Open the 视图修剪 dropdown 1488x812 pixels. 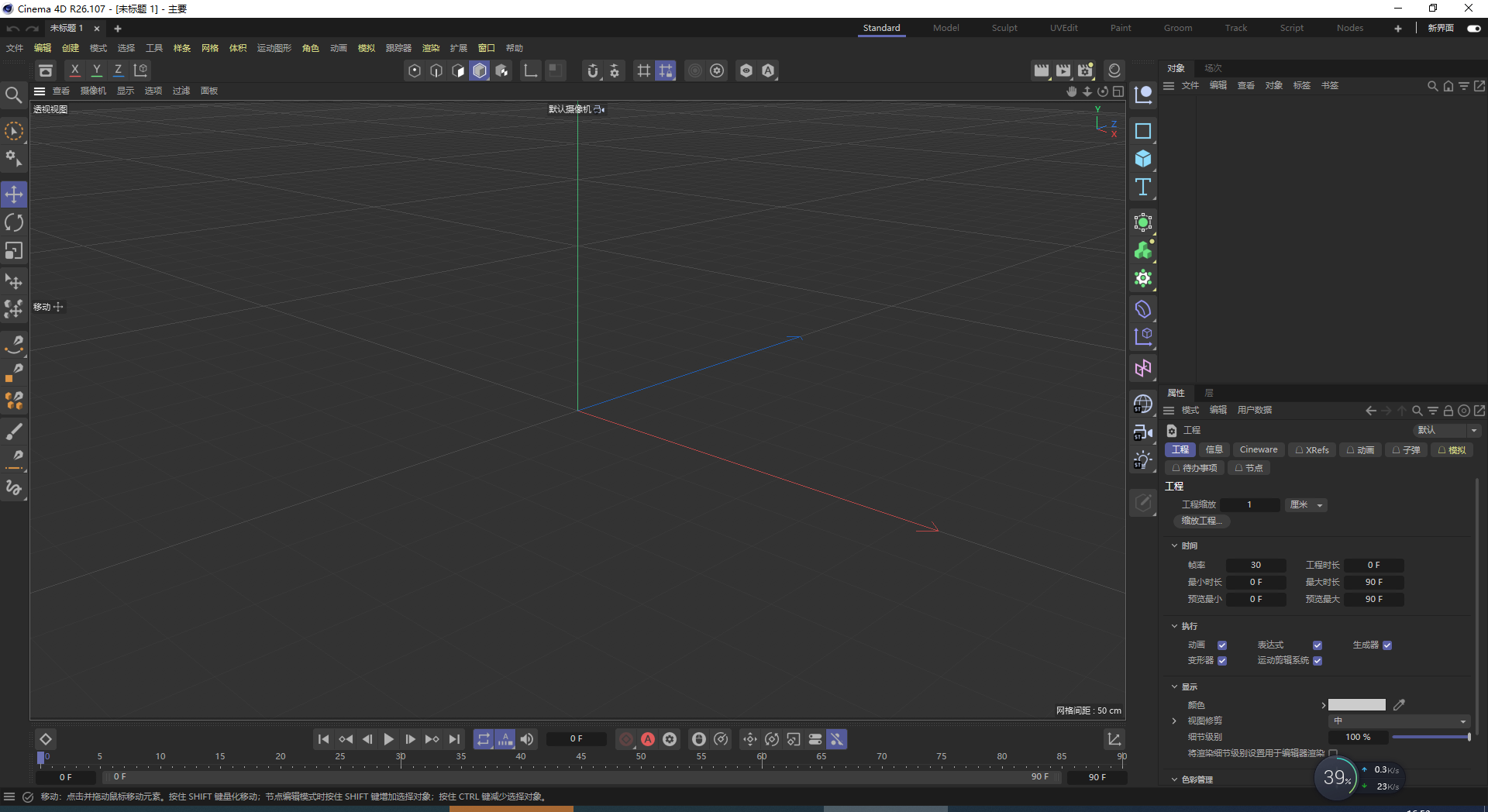(x=1400, y=721)
